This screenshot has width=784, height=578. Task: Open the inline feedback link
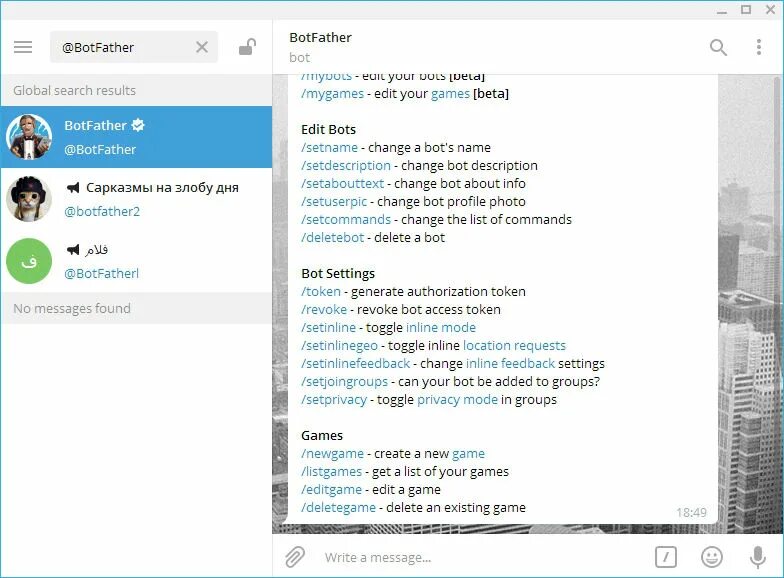[510, 364]
